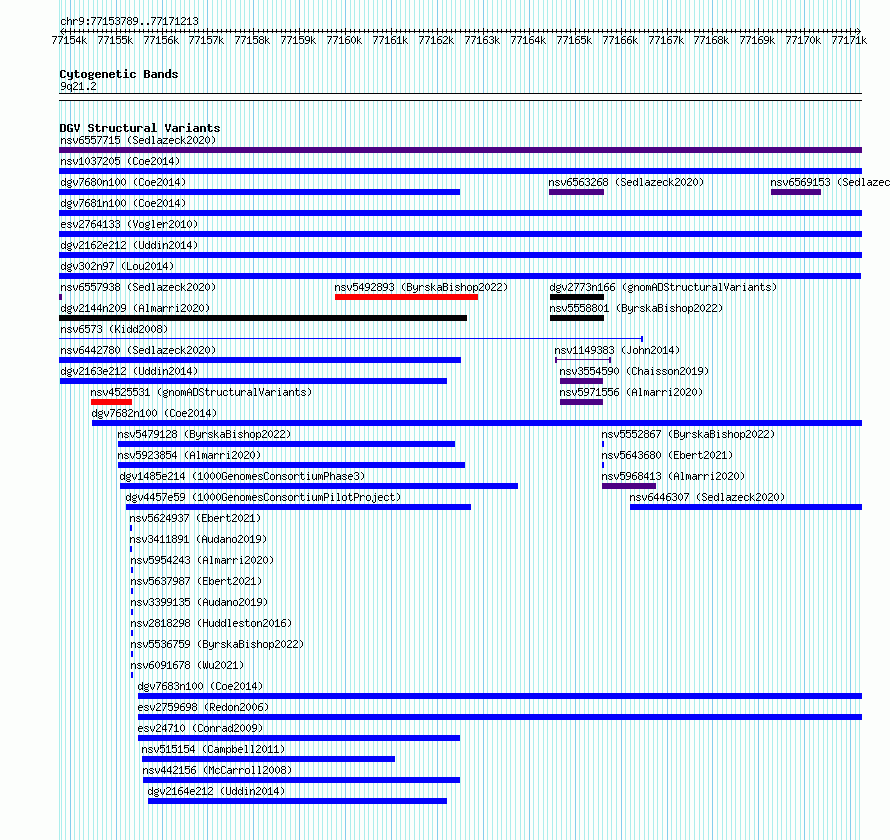
Task: Select dgv2163e212 (Uddin2014) label
Action: [x=129, y=371]
